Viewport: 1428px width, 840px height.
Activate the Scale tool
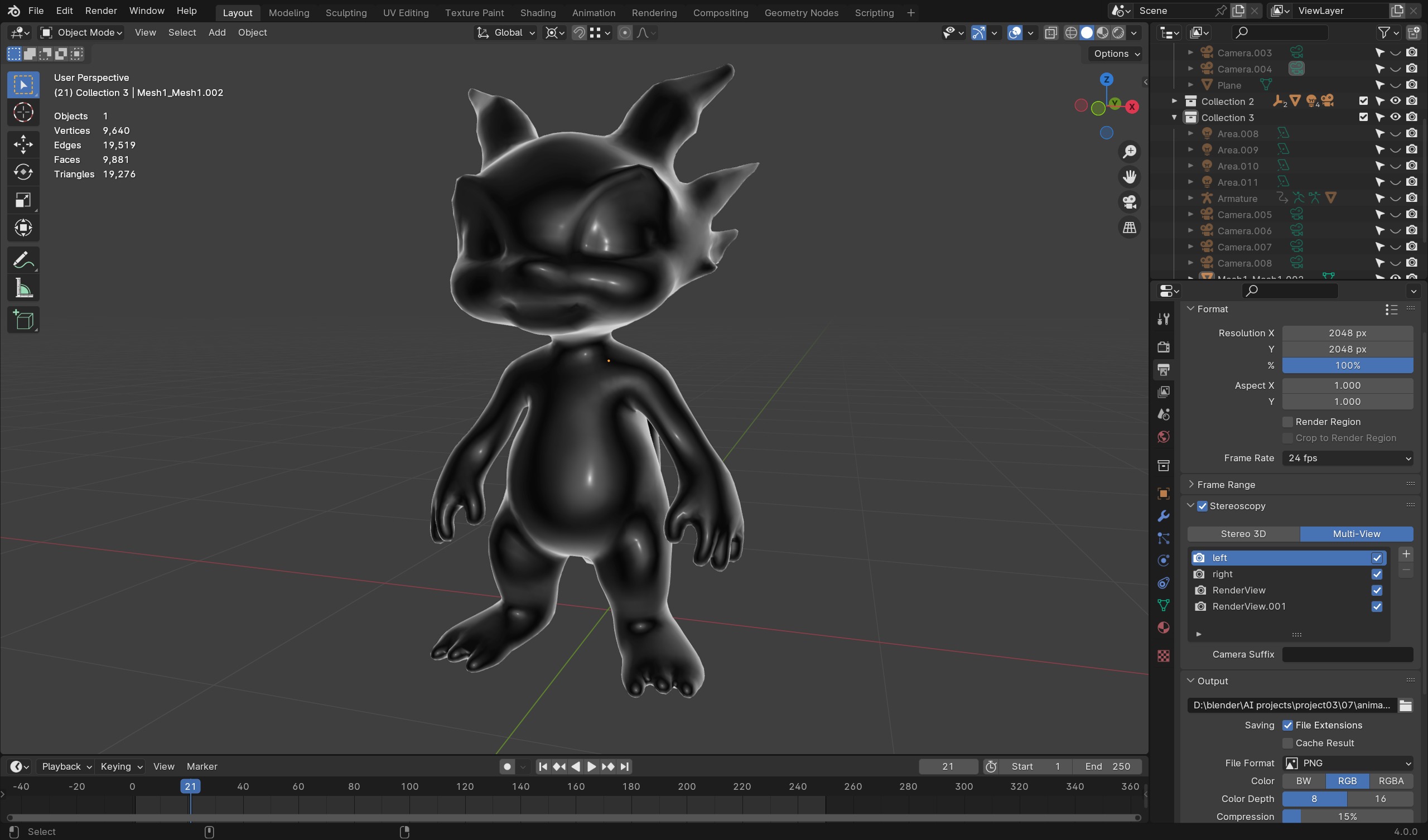(23, 200)
